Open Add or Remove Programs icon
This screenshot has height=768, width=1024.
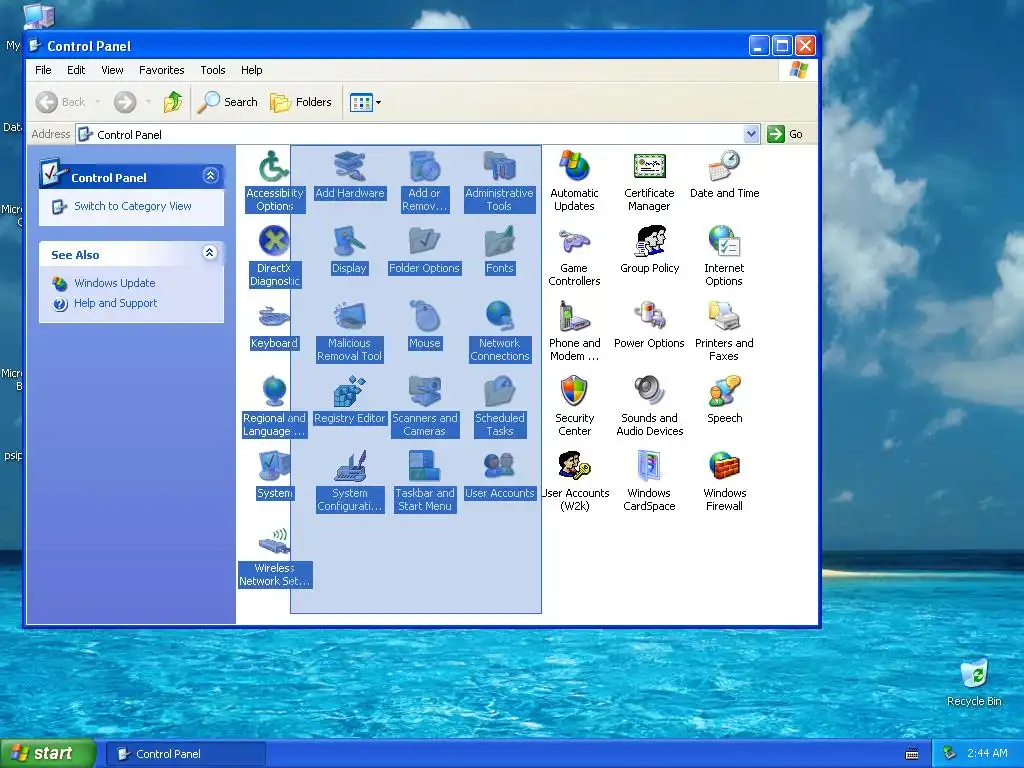click(x=424, y=167)
